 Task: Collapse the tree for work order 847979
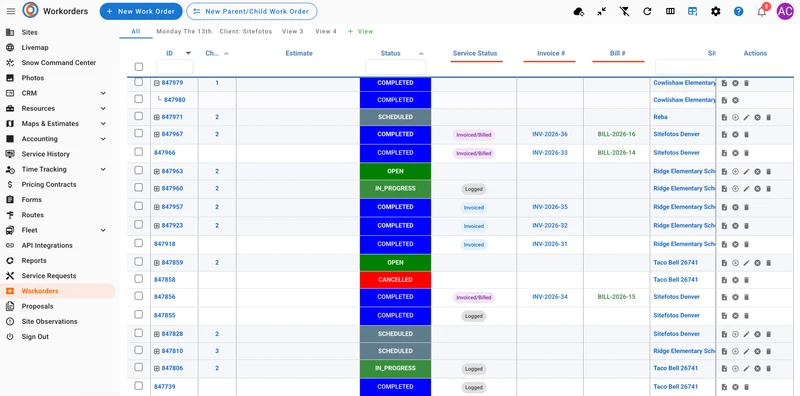157,83
